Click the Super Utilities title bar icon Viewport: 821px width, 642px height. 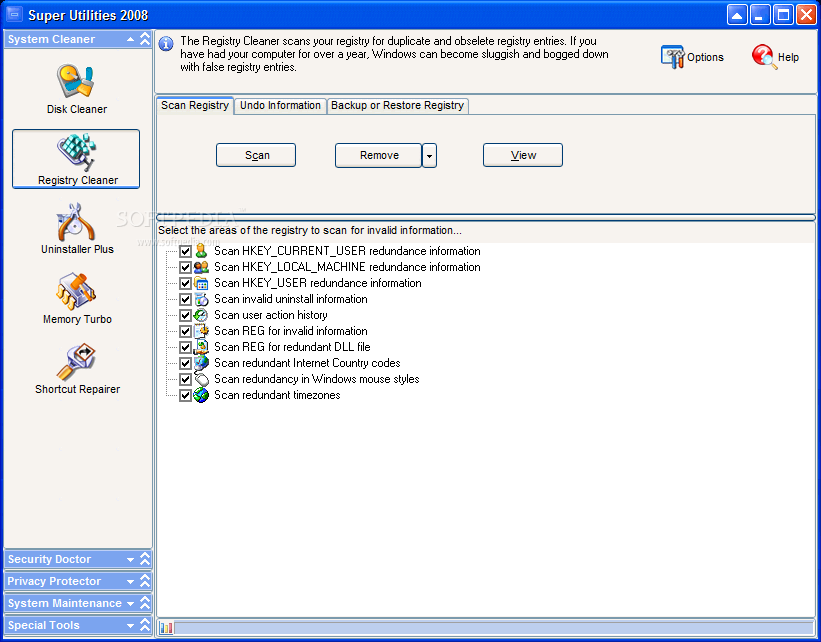coord(14,15)
